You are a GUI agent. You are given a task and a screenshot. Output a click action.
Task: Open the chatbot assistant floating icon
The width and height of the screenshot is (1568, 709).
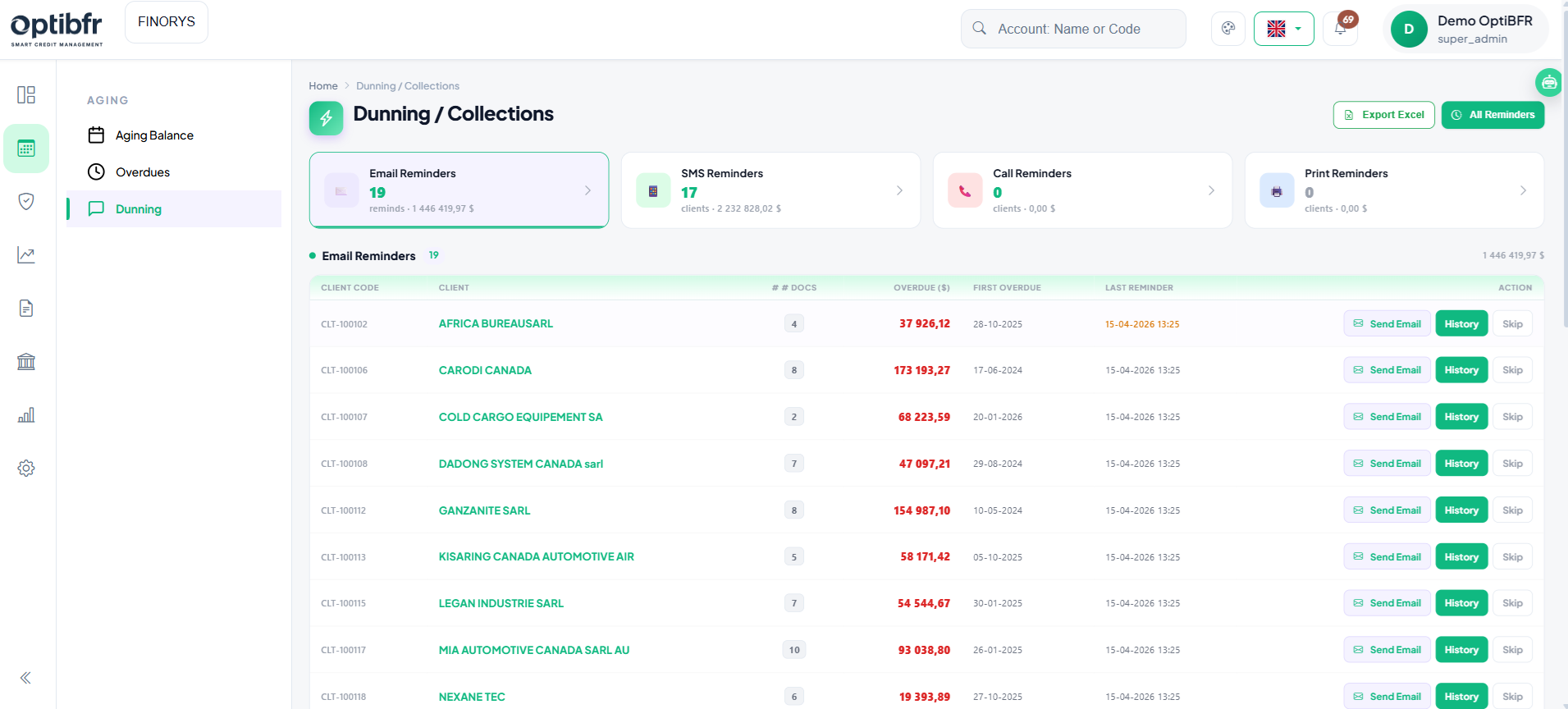tap(1548, 82)
